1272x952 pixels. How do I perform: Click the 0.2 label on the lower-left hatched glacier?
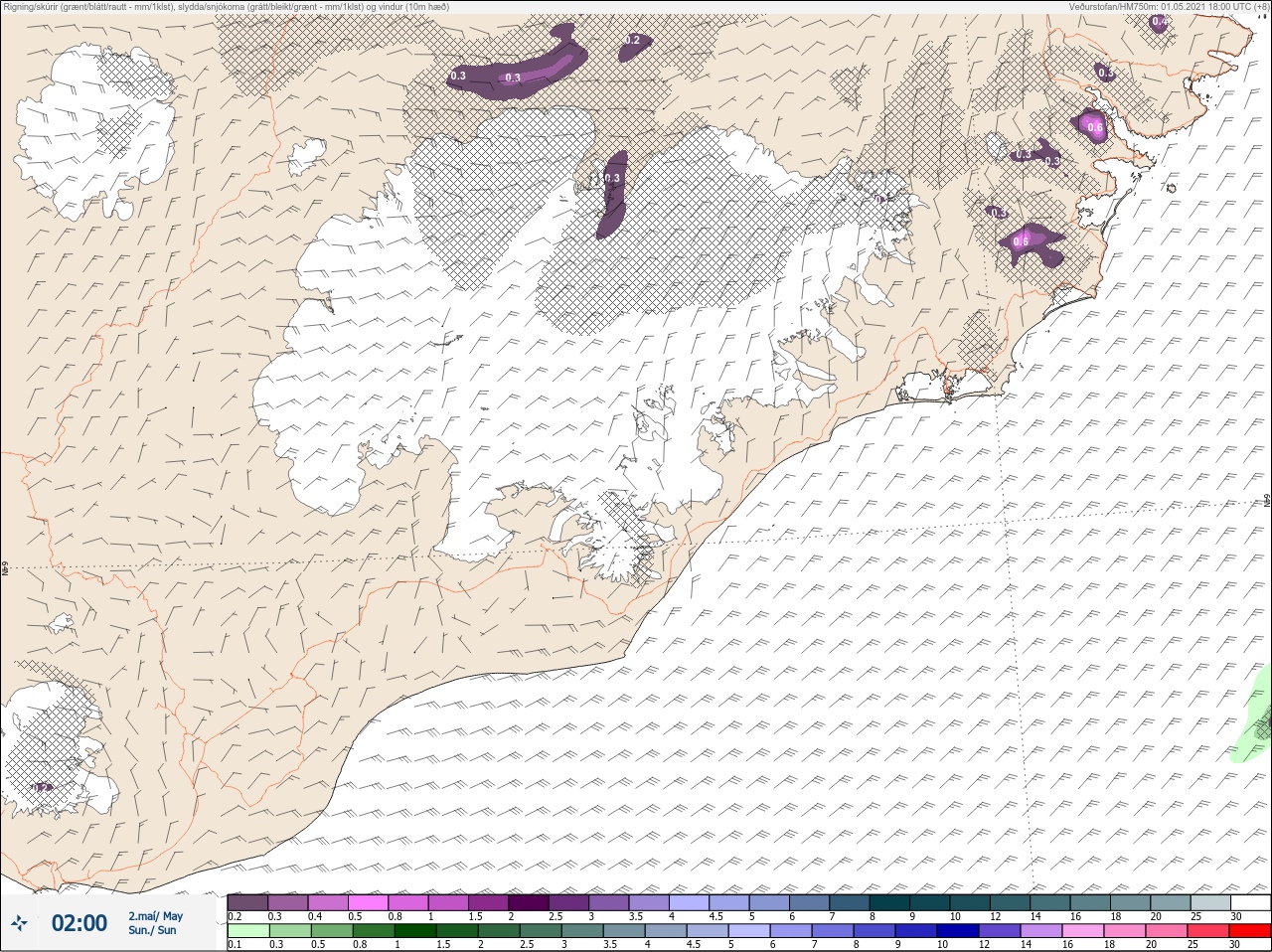[42, 787]
